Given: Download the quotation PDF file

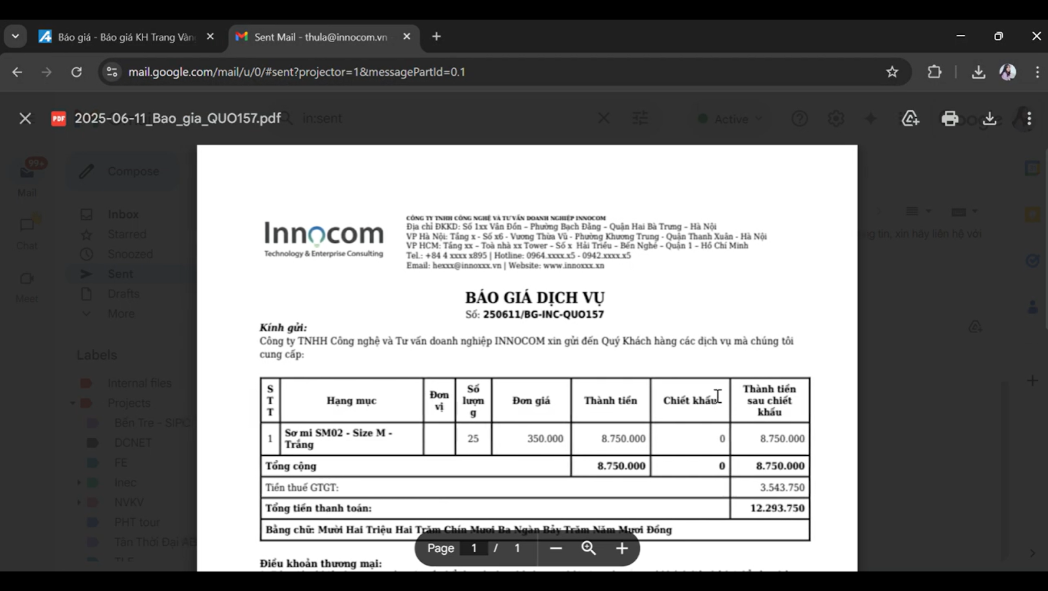Looking at the screenshot, I should tap(989, 118).
